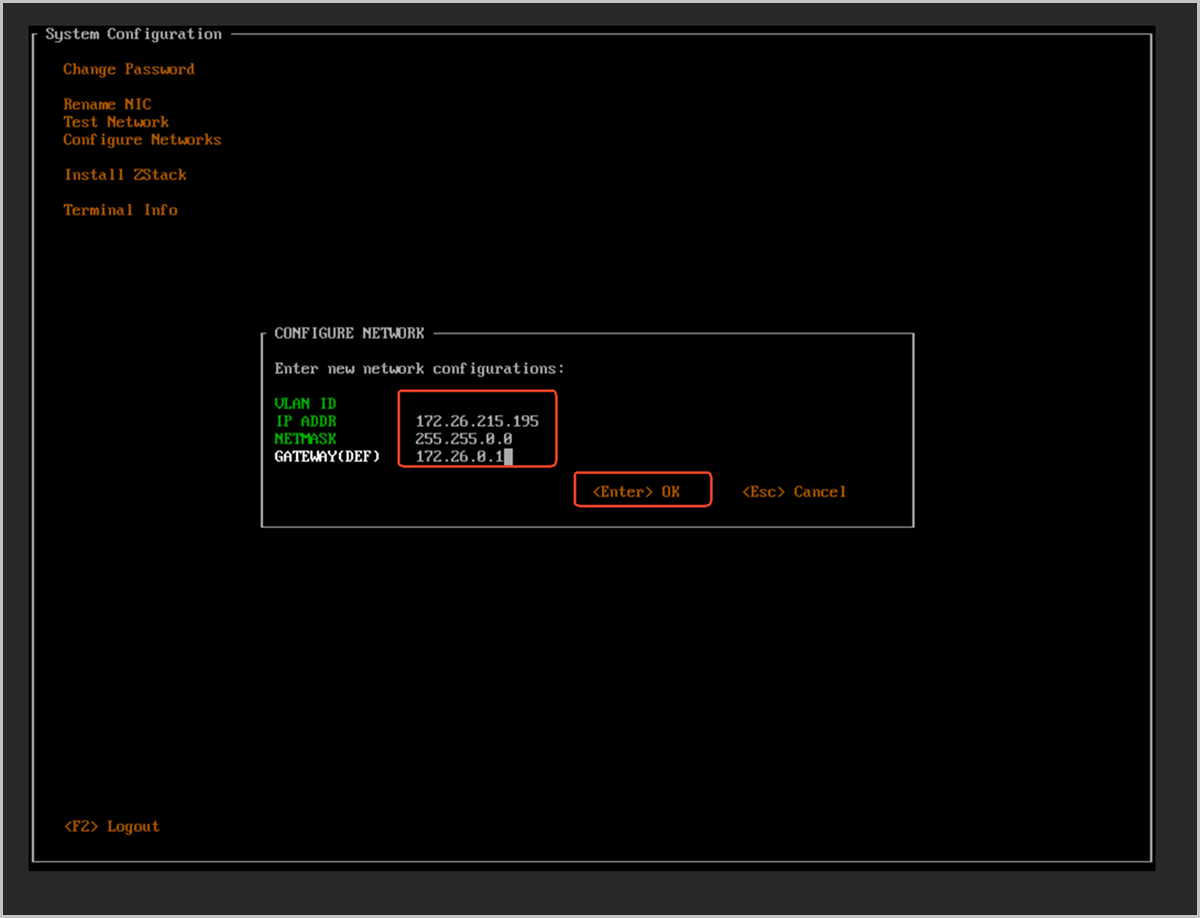Click the NETMASK label

click(305, 439)
